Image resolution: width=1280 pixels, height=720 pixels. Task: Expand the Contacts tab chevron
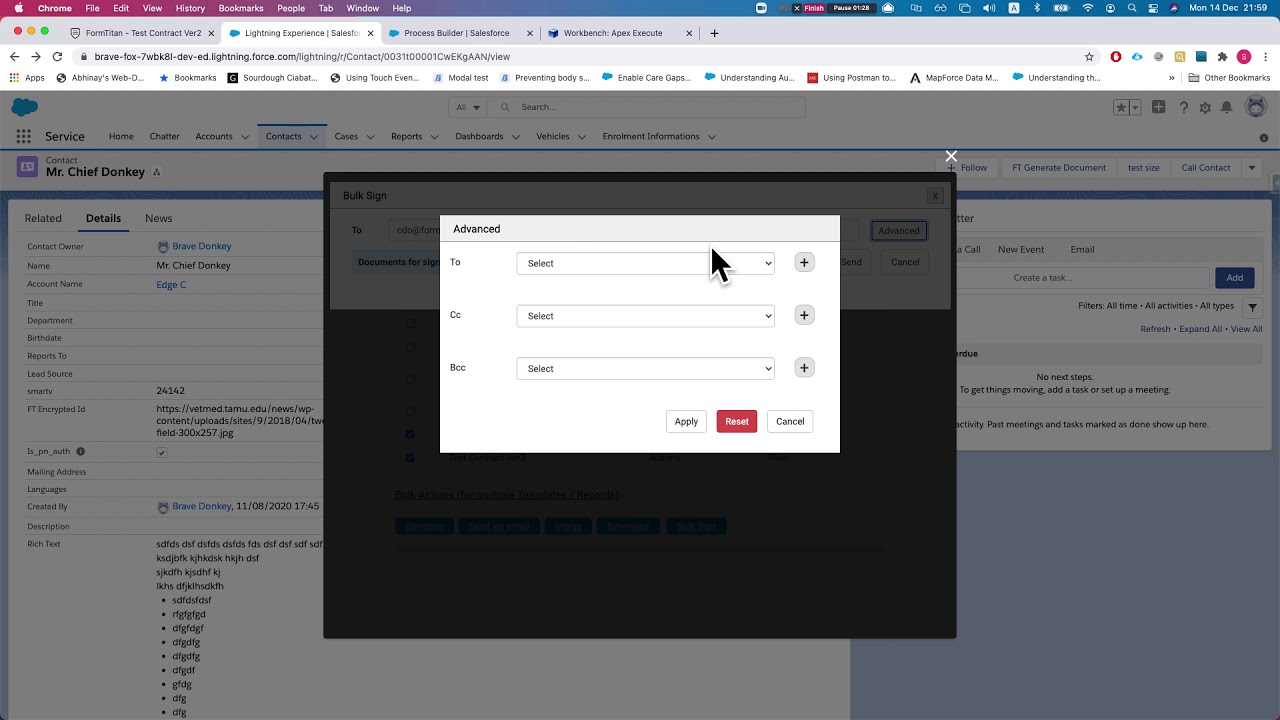click(314, 137)
